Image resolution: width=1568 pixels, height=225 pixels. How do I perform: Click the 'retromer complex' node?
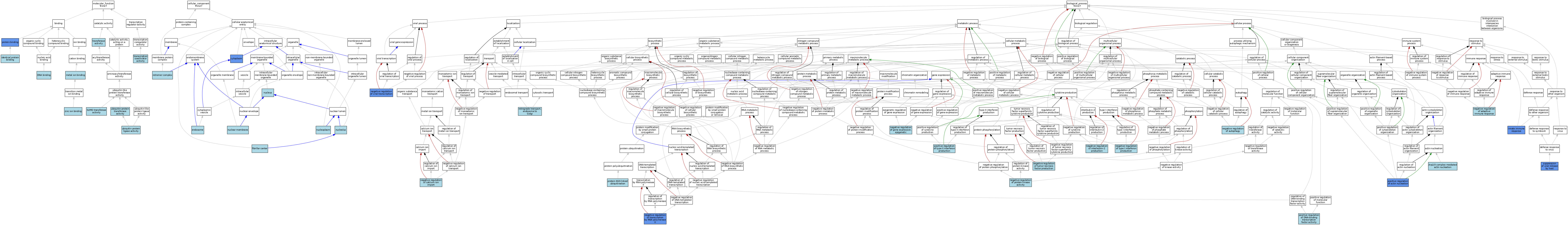[163, 75]
